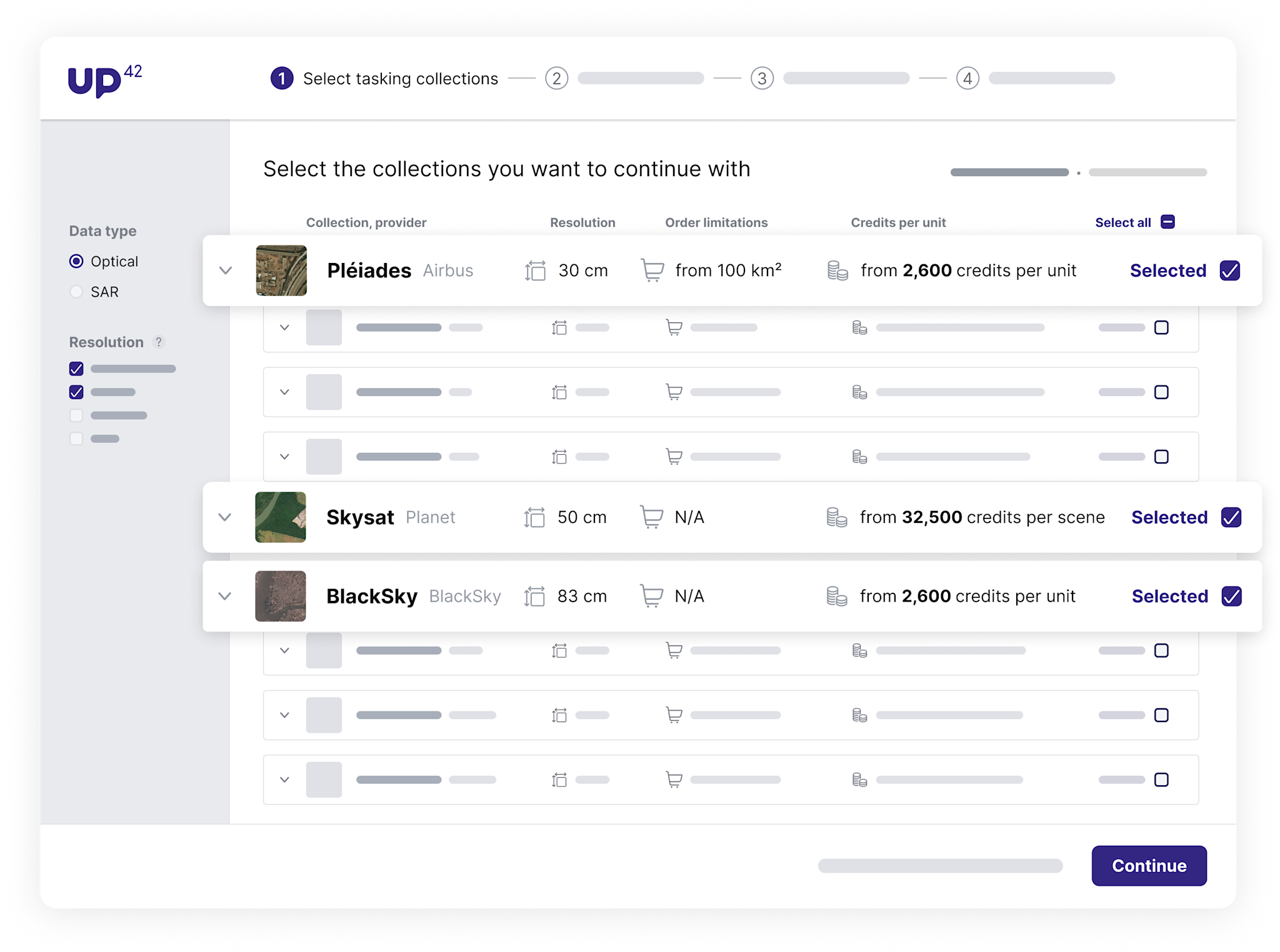This screenshot has height=952, width=1280.
Task: Click the cart icon in BlackSky row
Action: click(651, 596)
